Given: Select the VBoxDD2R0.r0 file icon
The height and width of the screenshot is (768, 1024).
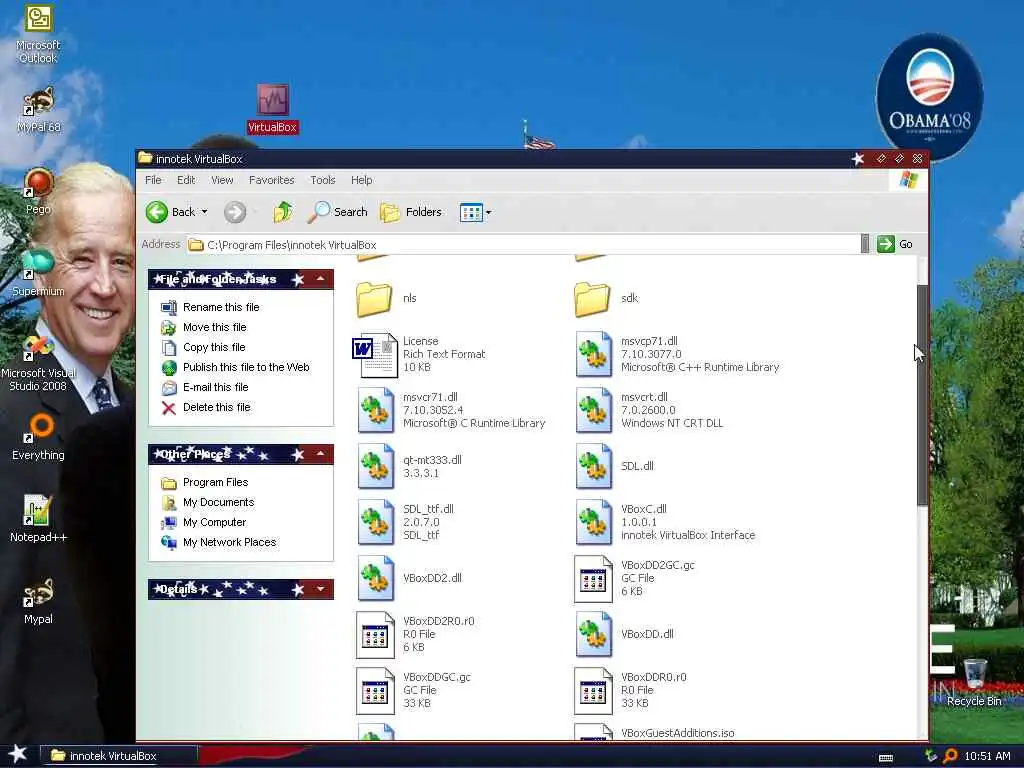Looking at the screenshot, I should pos(376,634).
